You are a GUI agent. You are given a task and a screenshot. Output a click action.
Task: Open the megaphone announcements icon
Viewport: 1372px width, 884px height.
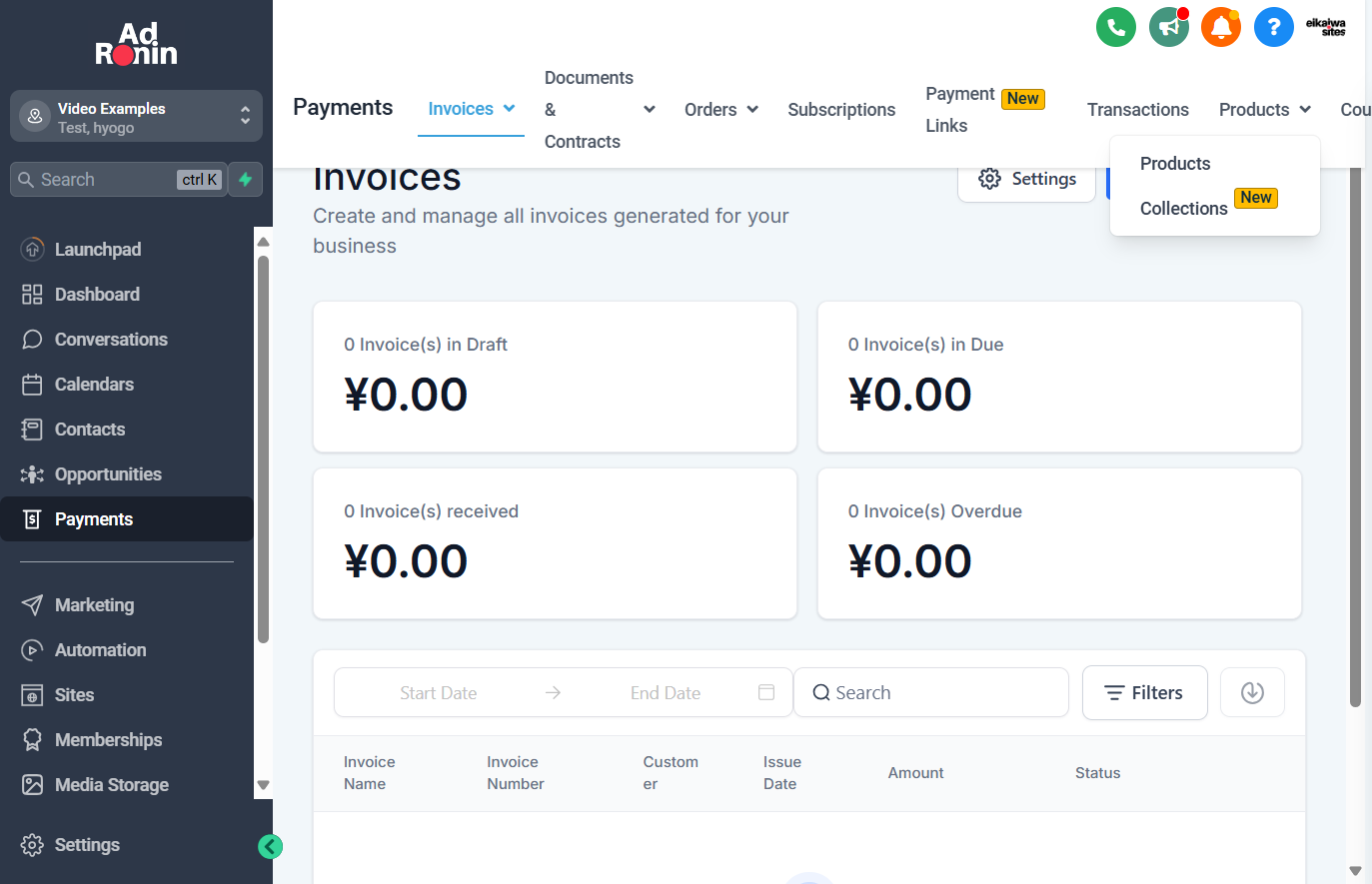(1169, 27)
